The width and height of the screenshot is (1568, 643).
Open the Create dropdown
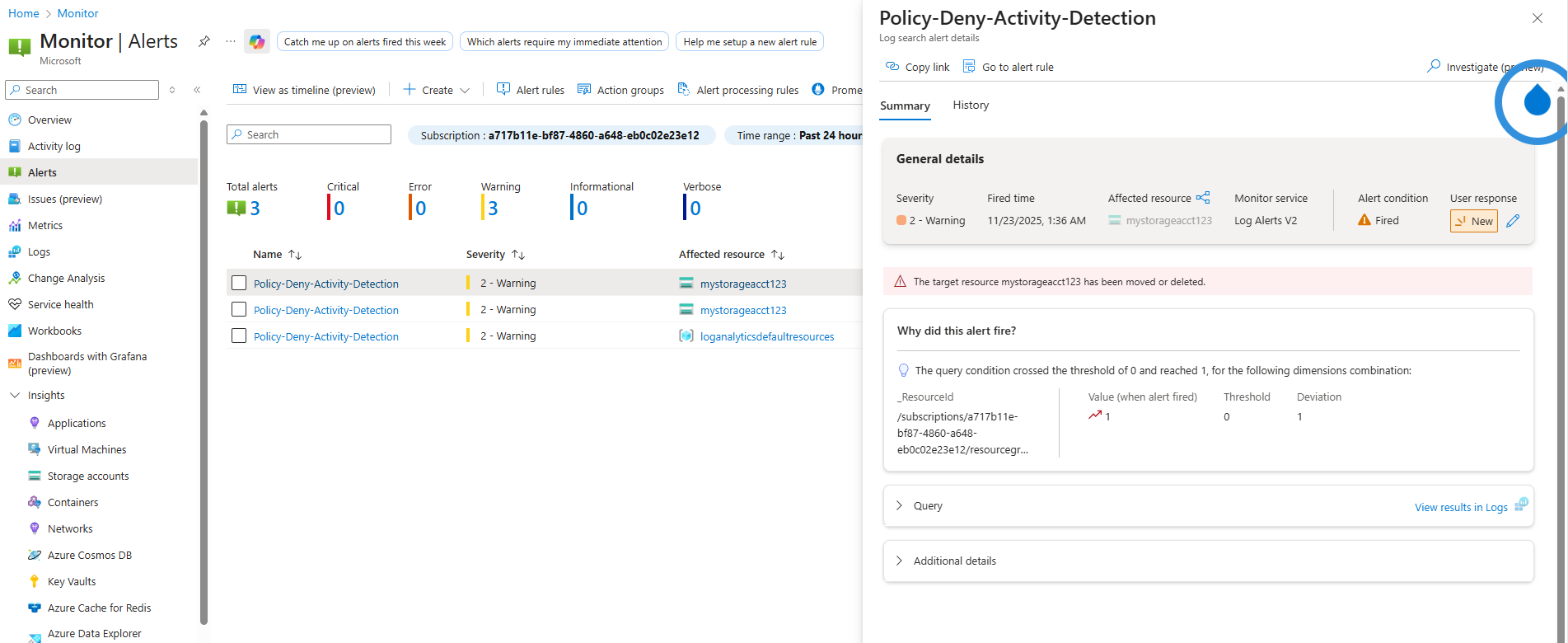tap(437, 90)
